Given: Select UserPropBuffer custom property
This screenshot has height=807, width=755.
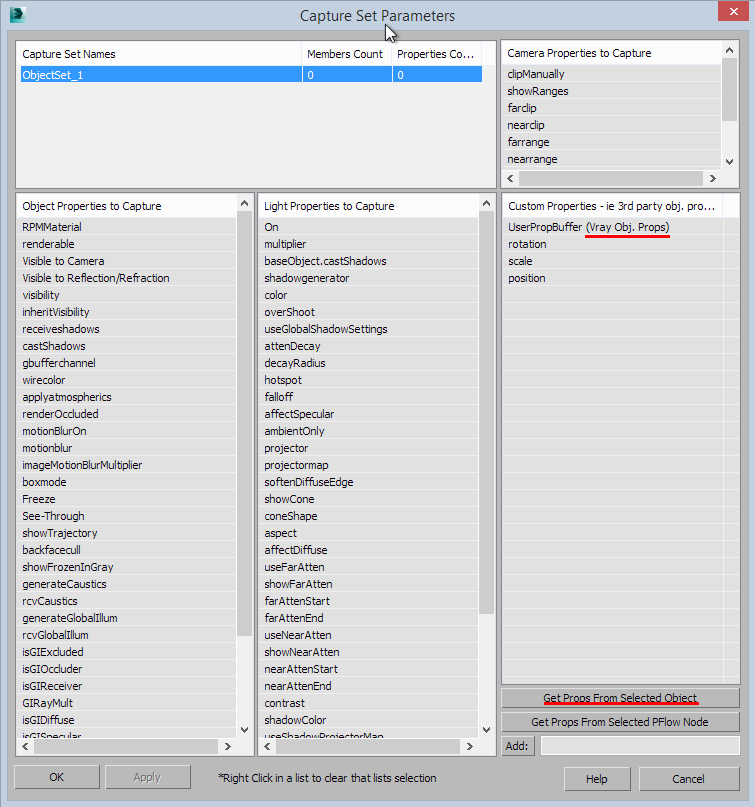Looking at the screenshot, I should click(588, 227).
